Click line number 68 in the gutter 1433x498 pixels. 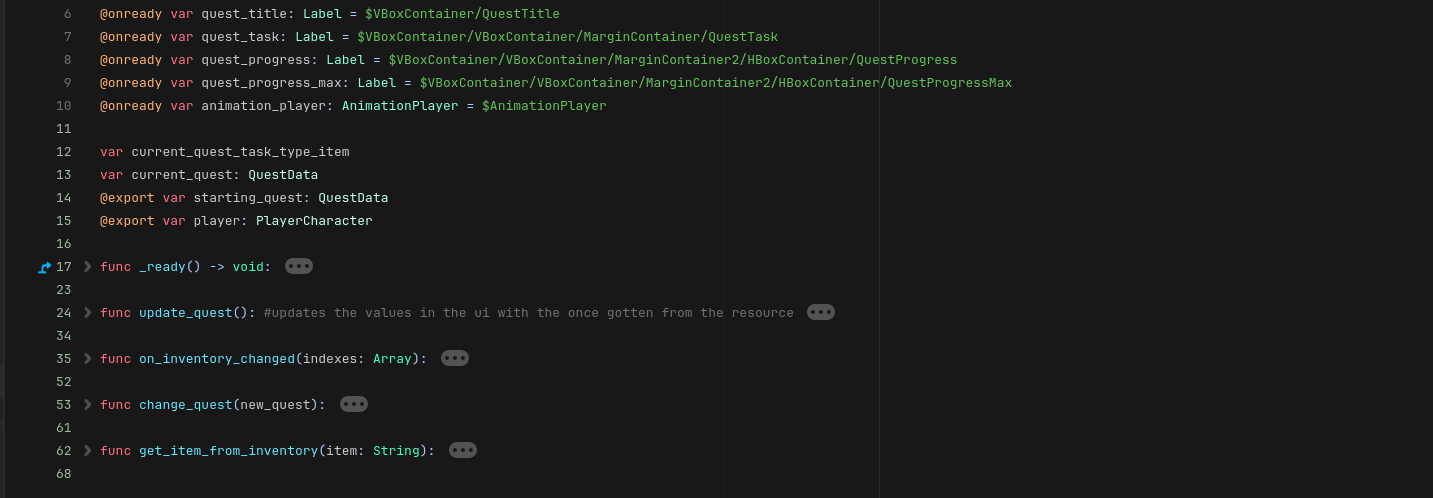point(64,473)
